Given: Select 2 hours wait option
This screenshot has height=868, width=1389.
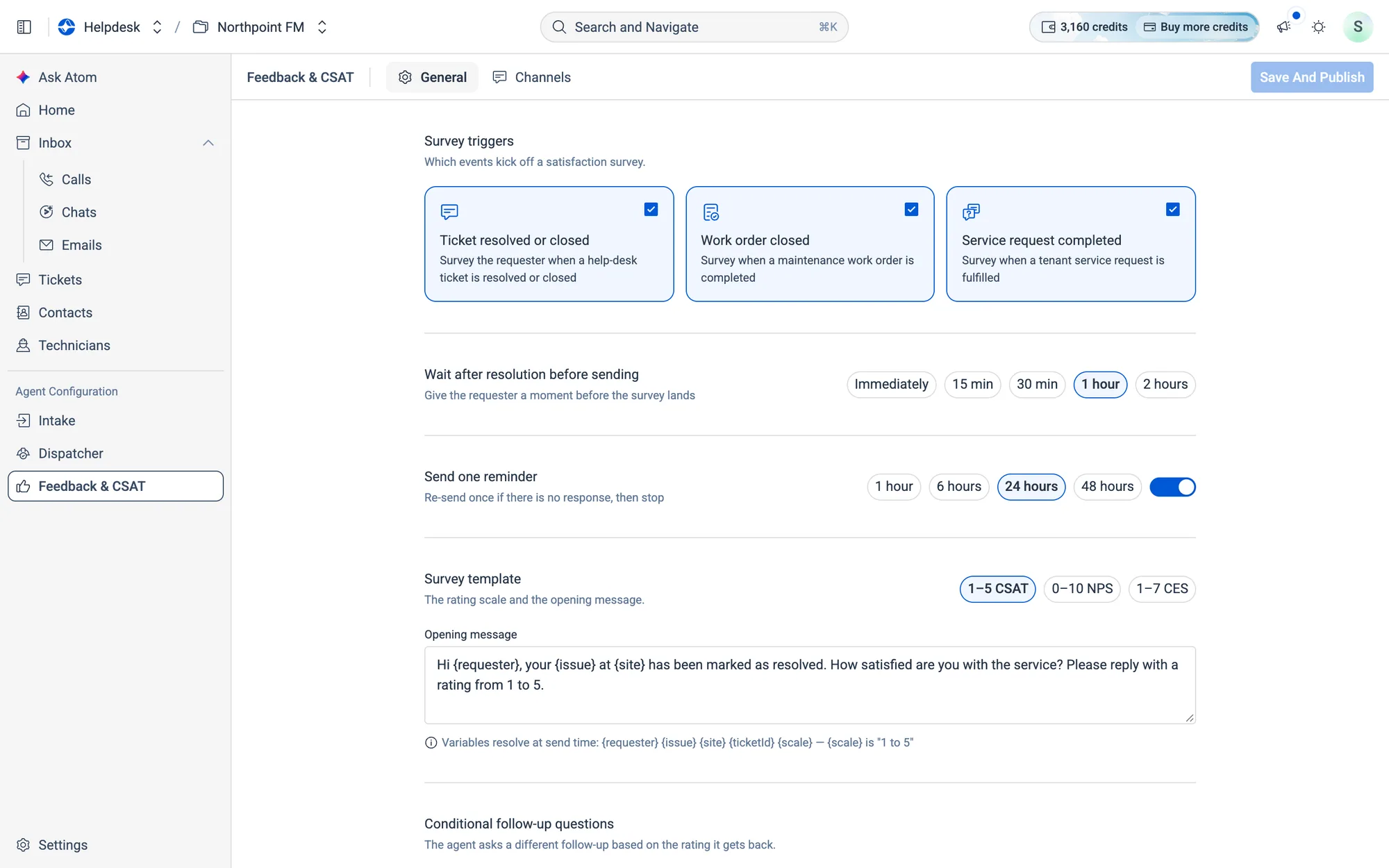Looking at the screenshot, I should tap(1165, 384).
